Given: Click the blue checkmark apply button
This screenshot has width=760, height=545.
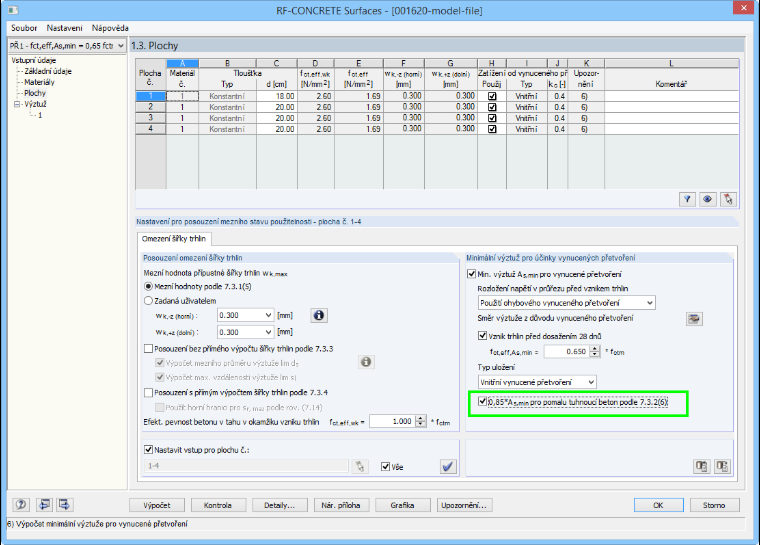Looking at the screenshot, I should coord(448,466).
